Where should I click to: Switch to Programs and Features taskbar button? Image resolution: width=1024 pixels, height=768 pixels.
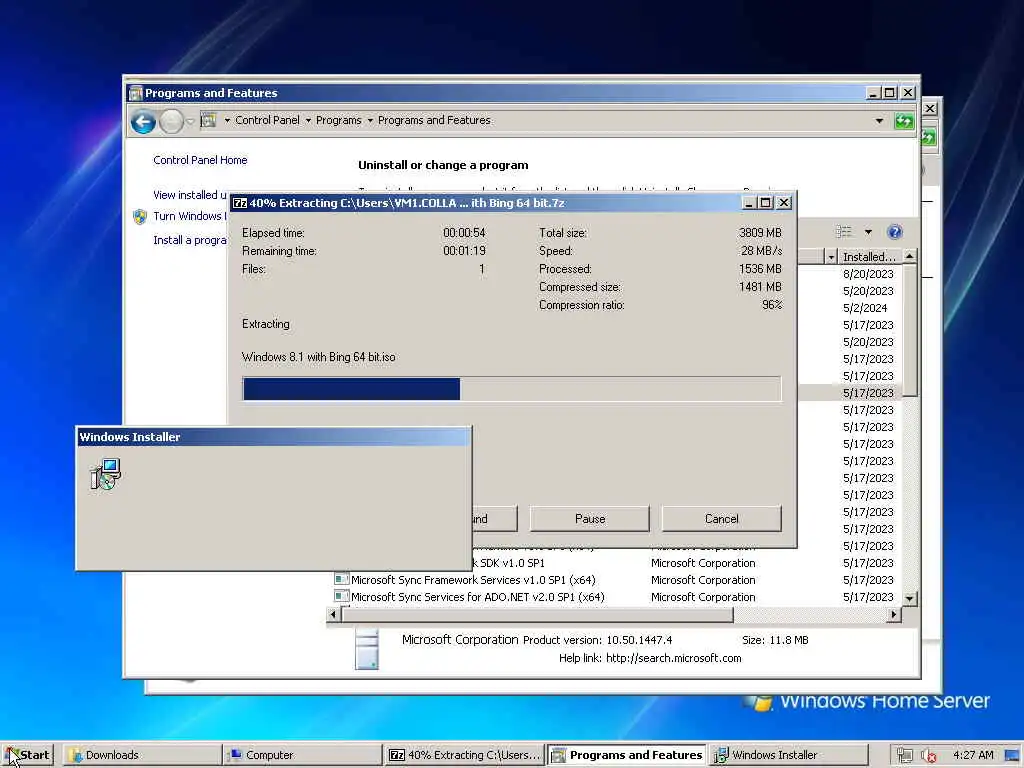coord(627,755)
